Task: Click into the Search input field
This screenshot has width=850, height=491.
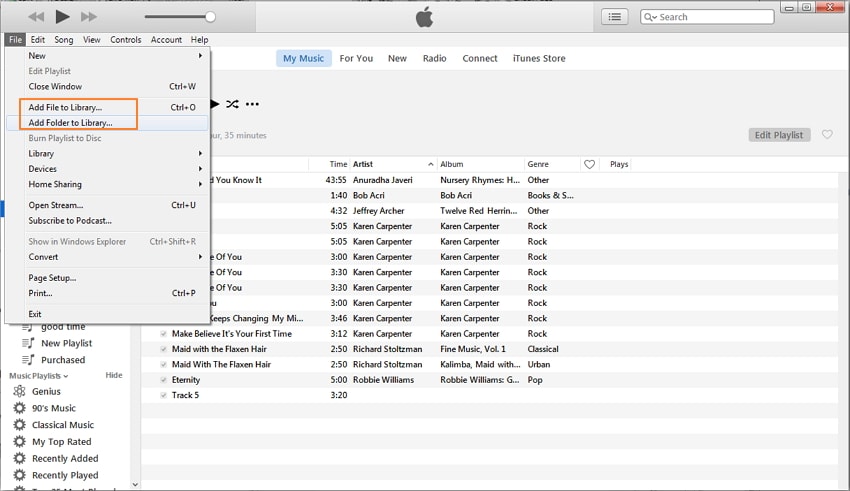Action: pyautogui.click(x=707, y=17)
